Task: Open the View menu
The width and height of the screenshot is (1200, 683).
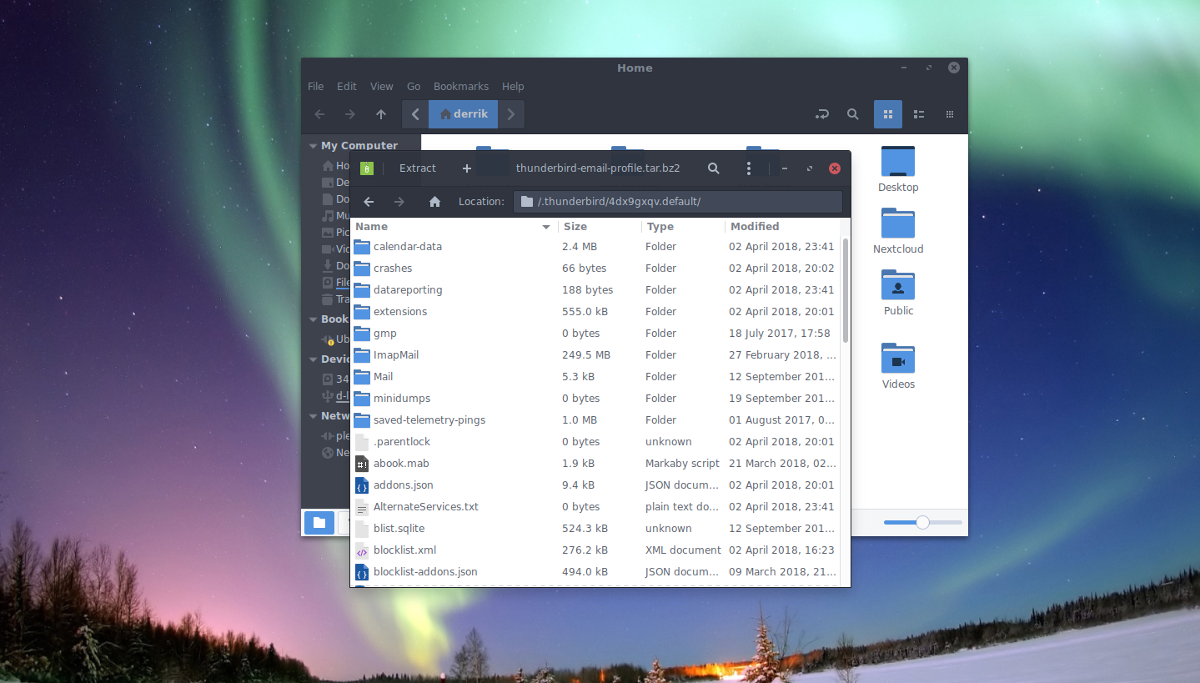Action: (x=381, y=87)
